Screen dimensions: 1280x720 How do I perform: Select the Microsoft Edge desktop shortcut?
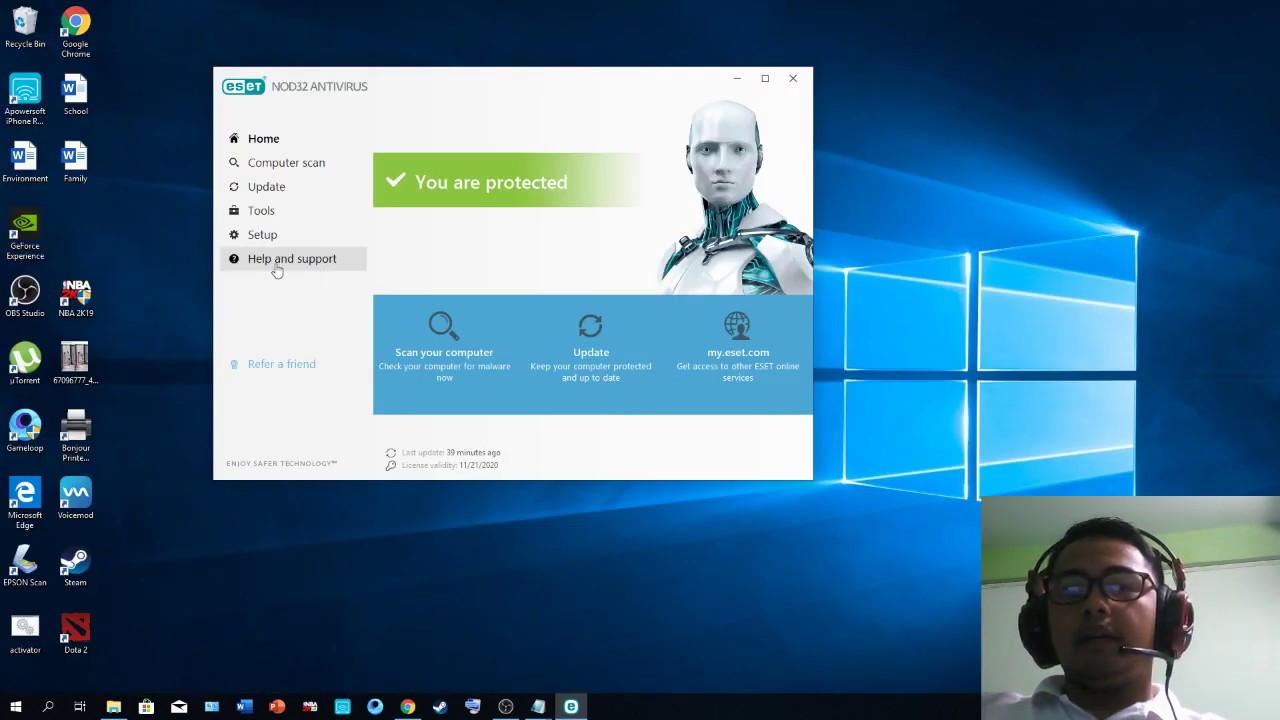(25, 503)
